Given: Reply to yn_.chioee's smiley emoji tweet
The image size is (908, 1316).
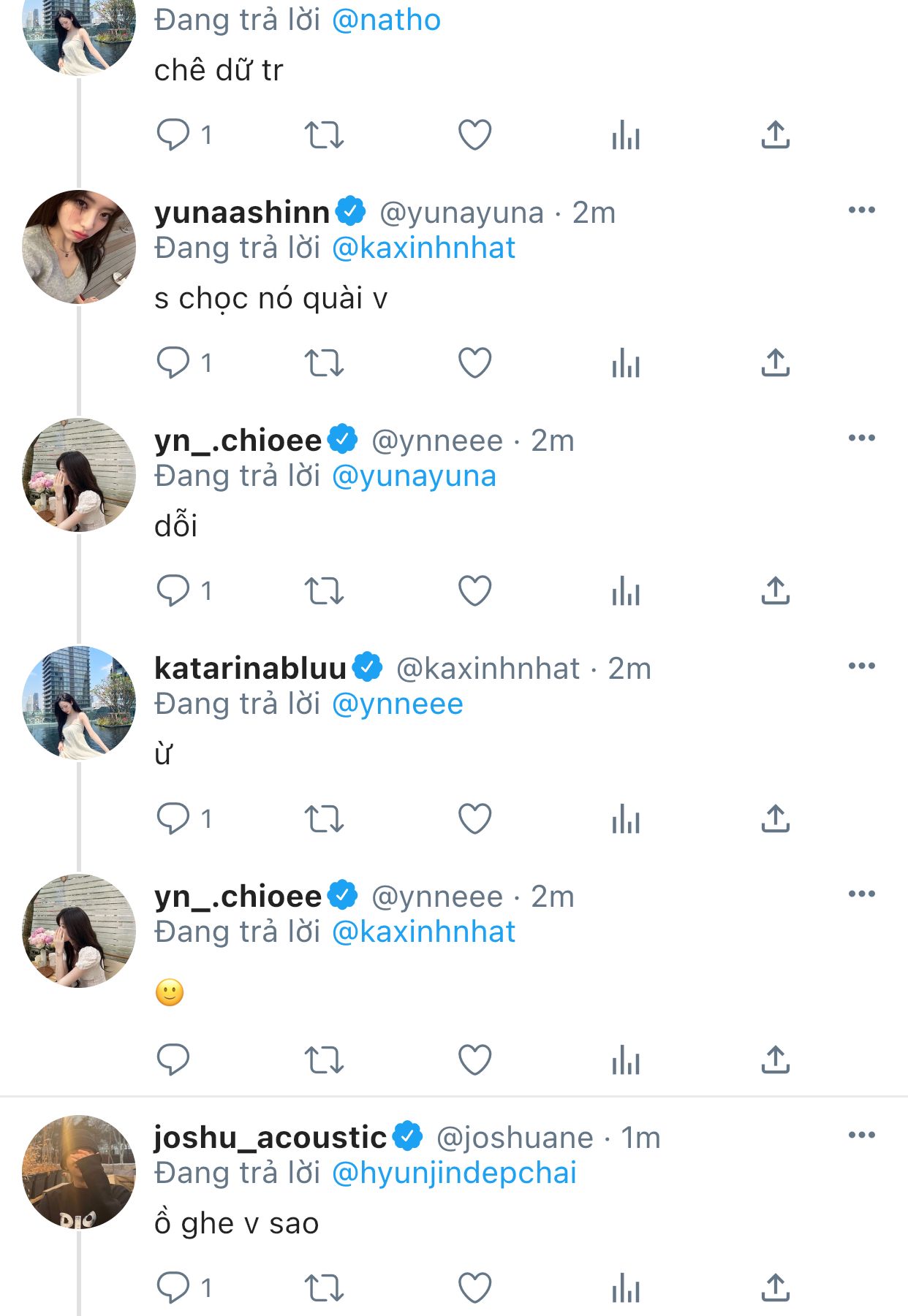Looking at the screenshot, I should coord(174,1060).
